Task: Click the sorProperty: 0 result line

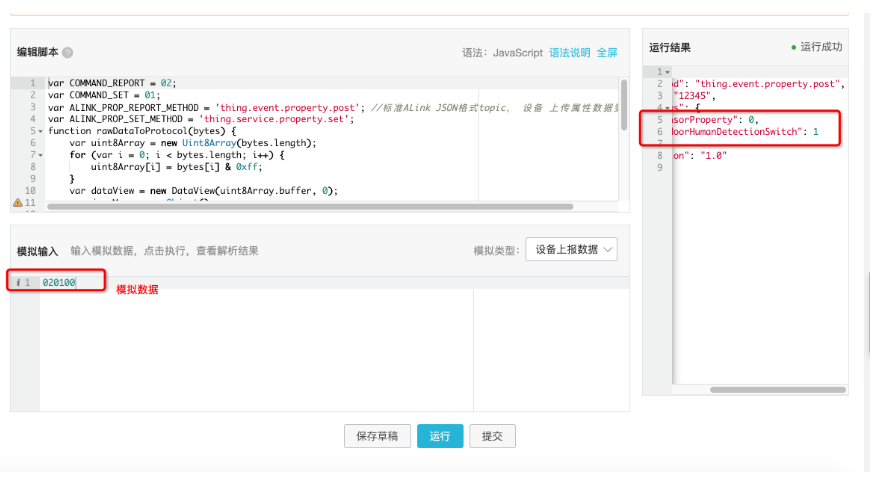Action: (x=715, y=120)
